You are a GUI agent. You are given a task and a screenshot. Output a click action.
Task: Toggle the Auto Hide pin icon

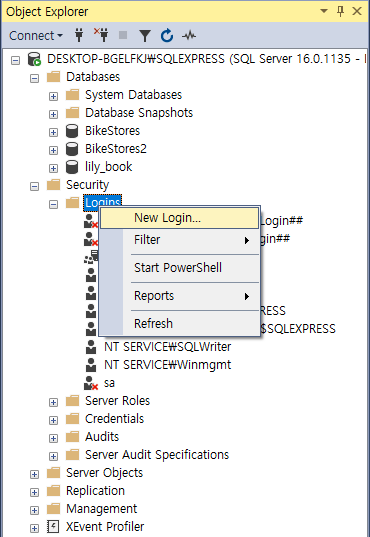[340, 11]
